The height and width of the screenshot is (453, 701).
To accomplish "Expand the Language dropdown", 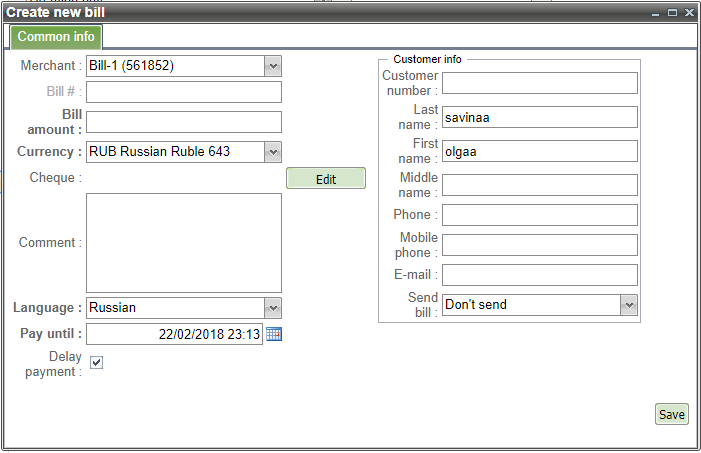I will pos(273,308).
